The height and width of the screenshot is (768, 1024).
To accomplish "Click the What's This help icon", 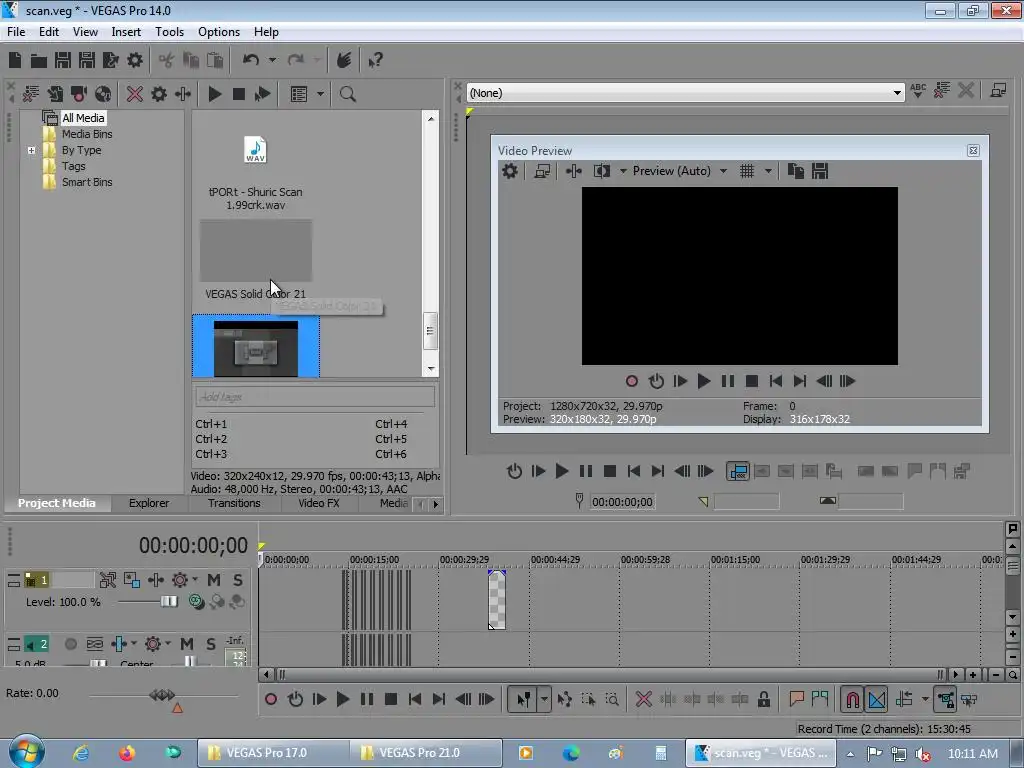I will click(x=375, y=61).
